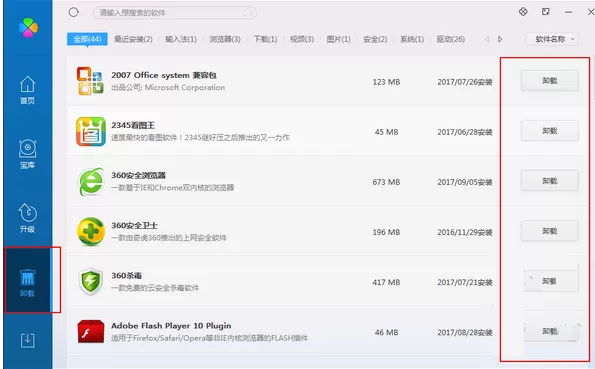Uninstall 360安全浏览器
Screen dimensions: 595x369
[x=549, y=181]
